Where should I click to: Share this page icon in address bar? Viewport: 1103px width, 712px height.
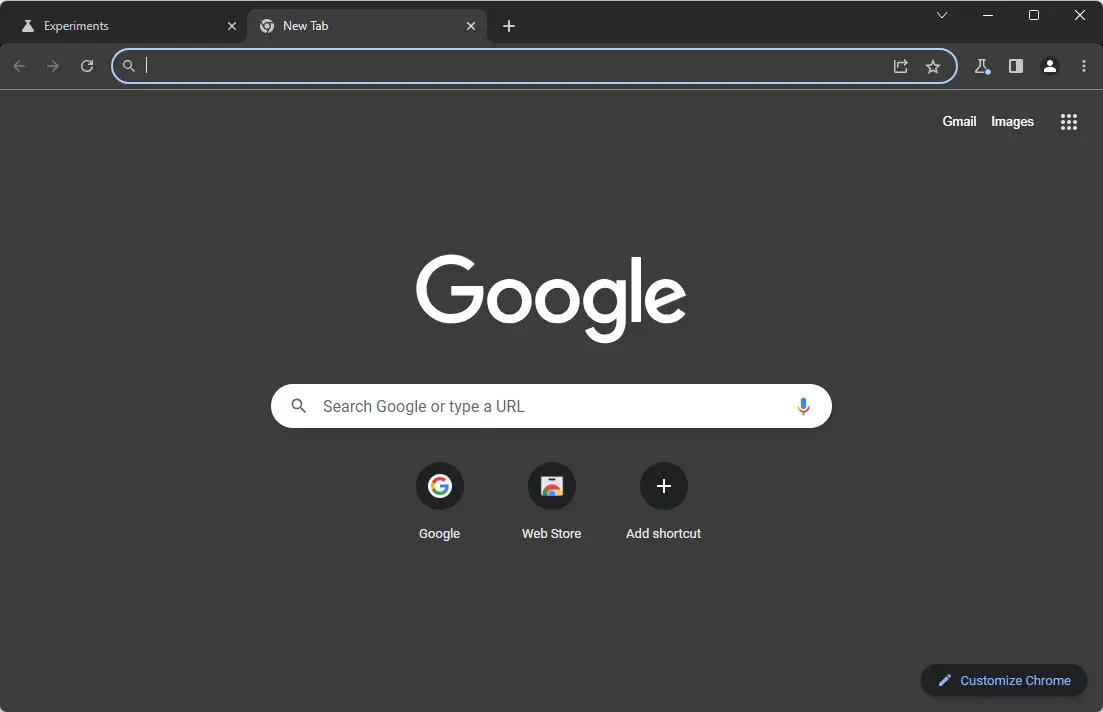pos(900,66)
